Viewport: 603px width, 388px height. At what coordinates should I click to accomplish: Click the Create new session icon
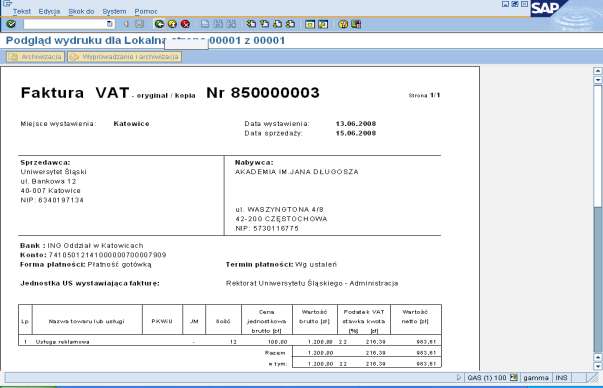point(310,24)
